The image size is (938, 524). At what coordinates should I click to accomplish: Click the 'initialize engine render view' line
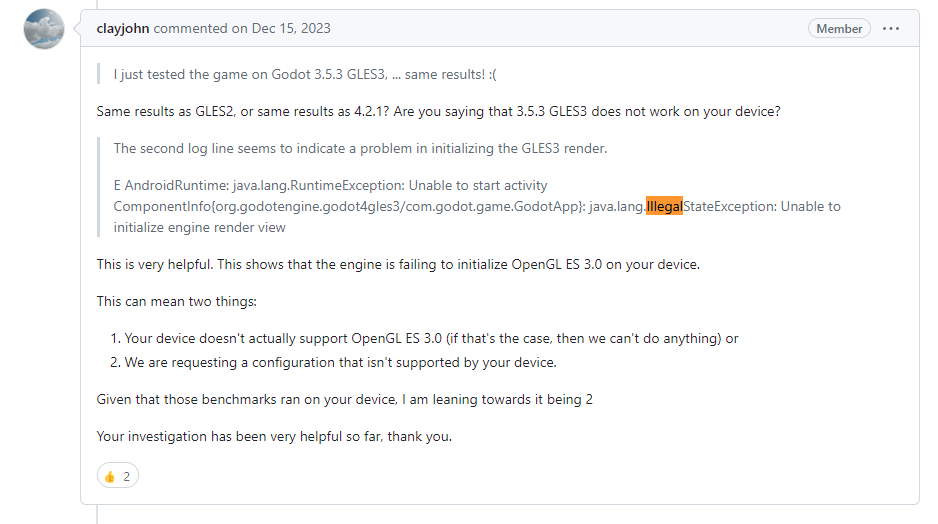pyautogui.click(x=200, y=227)
